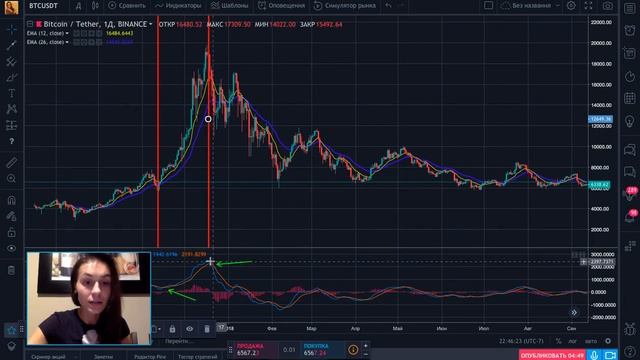The width and height of the screenshot is (640, 360).
Task: Toggle hide all drawings eye icon
Action: click(x=11, y=248)
